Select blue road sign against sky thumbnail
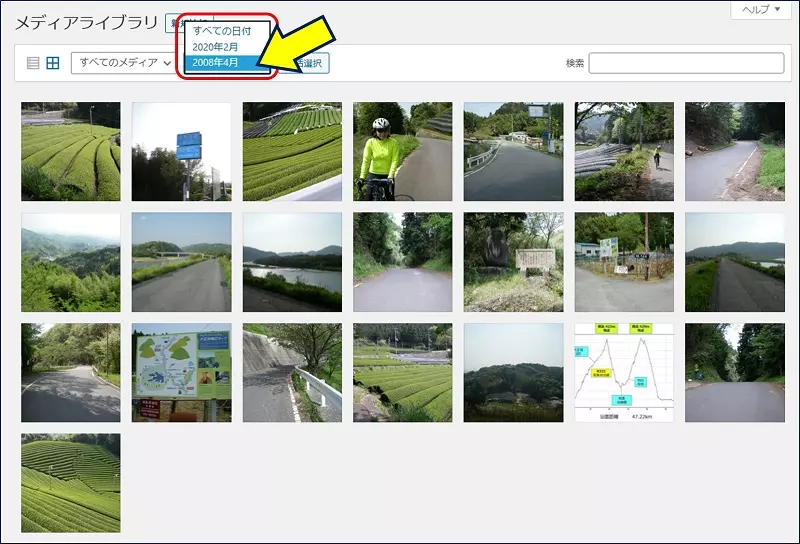This screenshot has height=544, width=800. 182,152
